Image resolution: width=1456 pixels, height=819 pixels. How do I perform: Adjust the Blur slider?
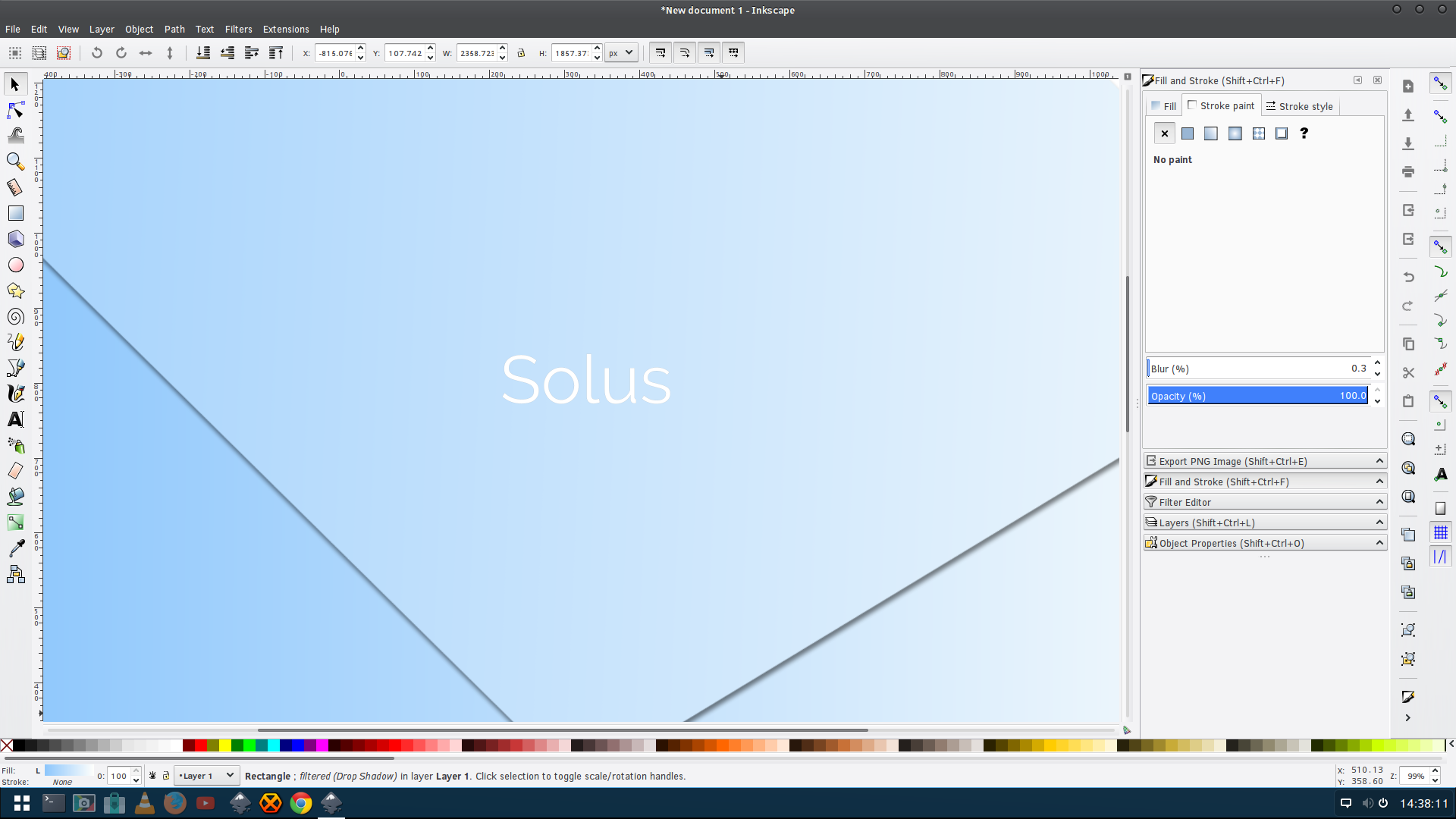[x=1258, y=369]
